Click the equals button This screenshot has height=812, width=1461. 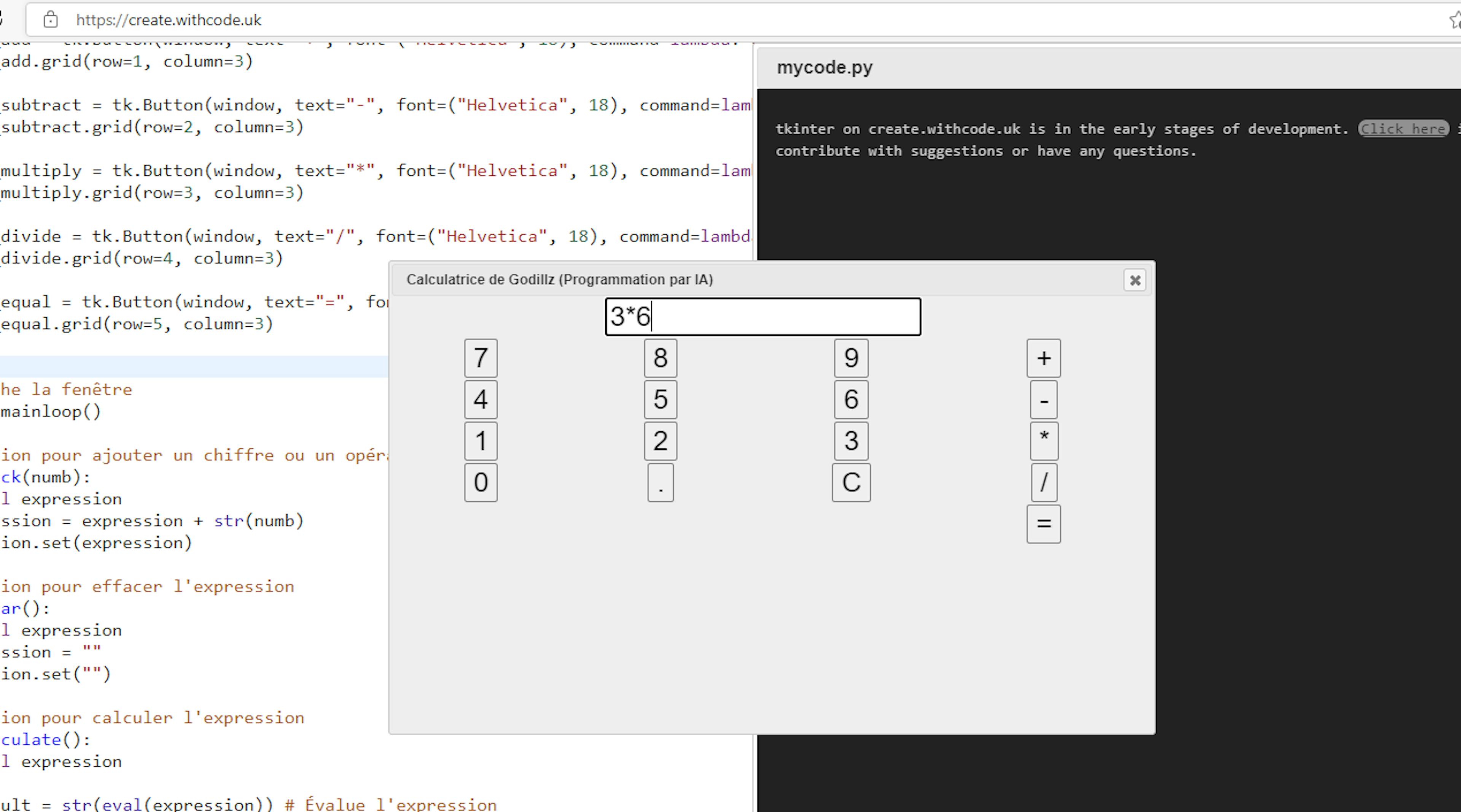click(x=1044, y=524)
